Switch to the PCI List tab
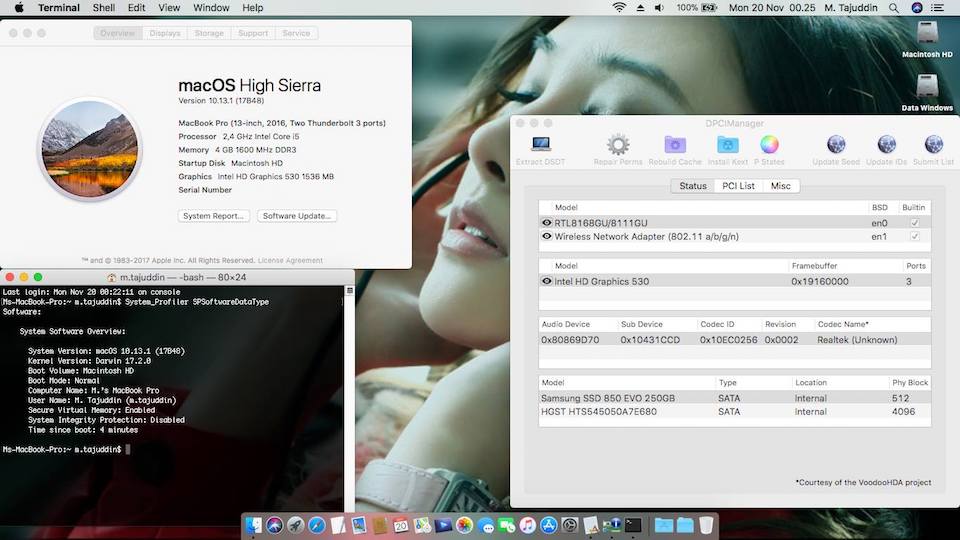 (739, 186)
